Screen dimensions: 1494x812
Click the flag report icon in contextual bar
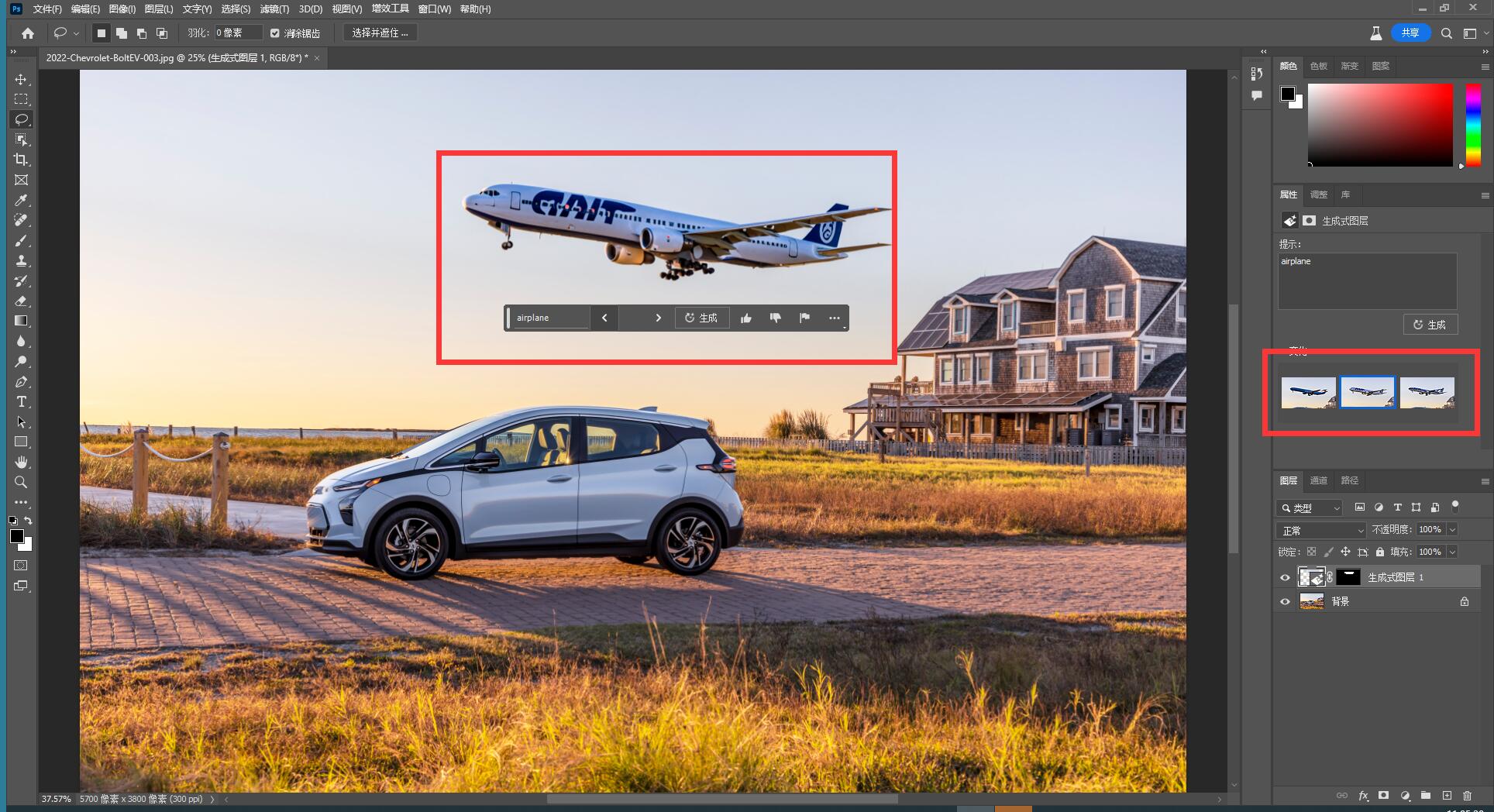[804, 318]
